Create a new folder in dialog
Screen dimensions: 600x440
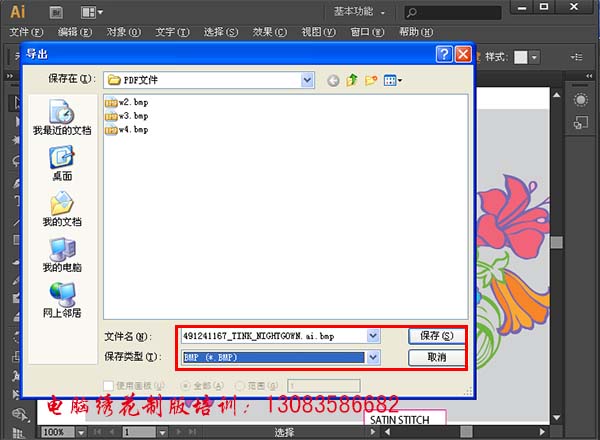[x=371, y=80]
